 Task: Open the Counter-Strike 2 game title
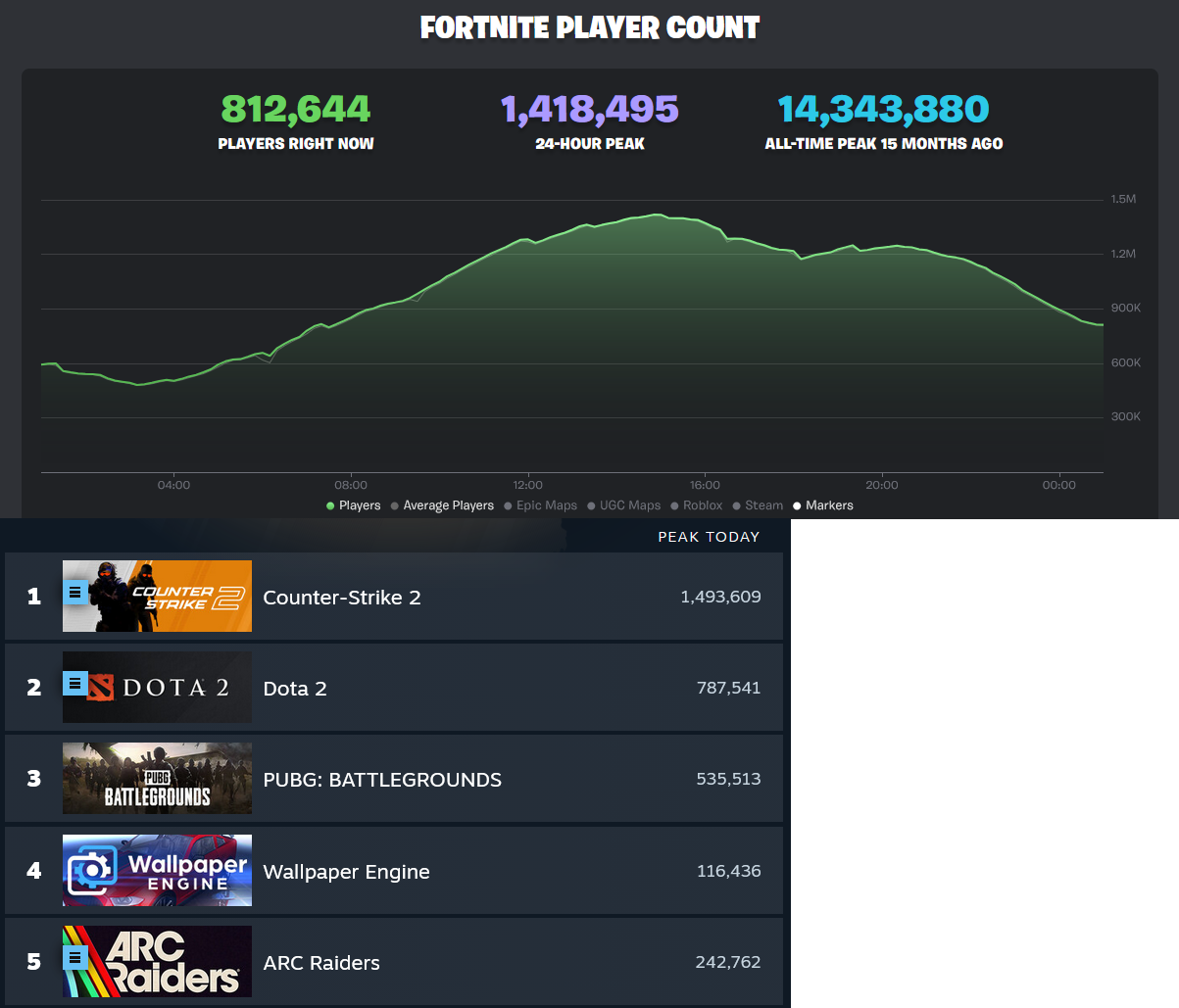[342, 598]
